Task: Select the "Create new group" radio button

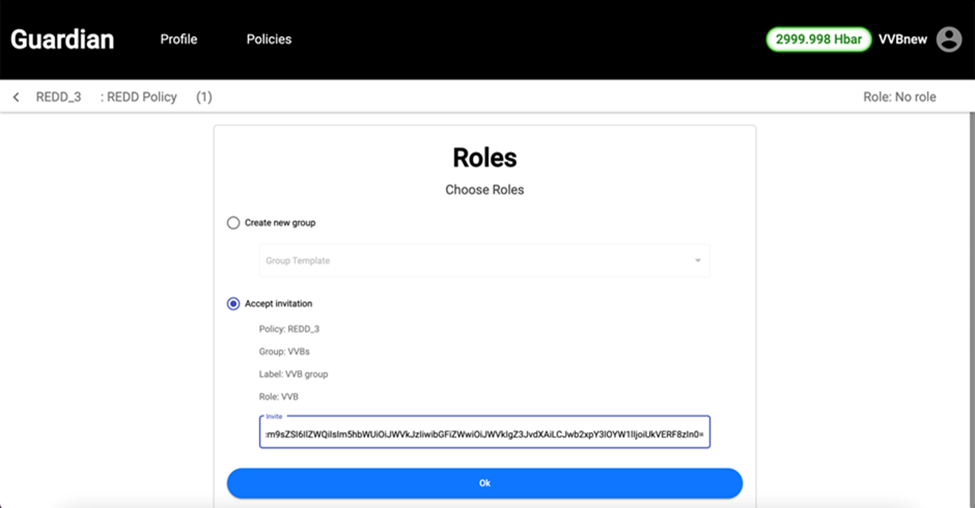Action: click(233, 223)
